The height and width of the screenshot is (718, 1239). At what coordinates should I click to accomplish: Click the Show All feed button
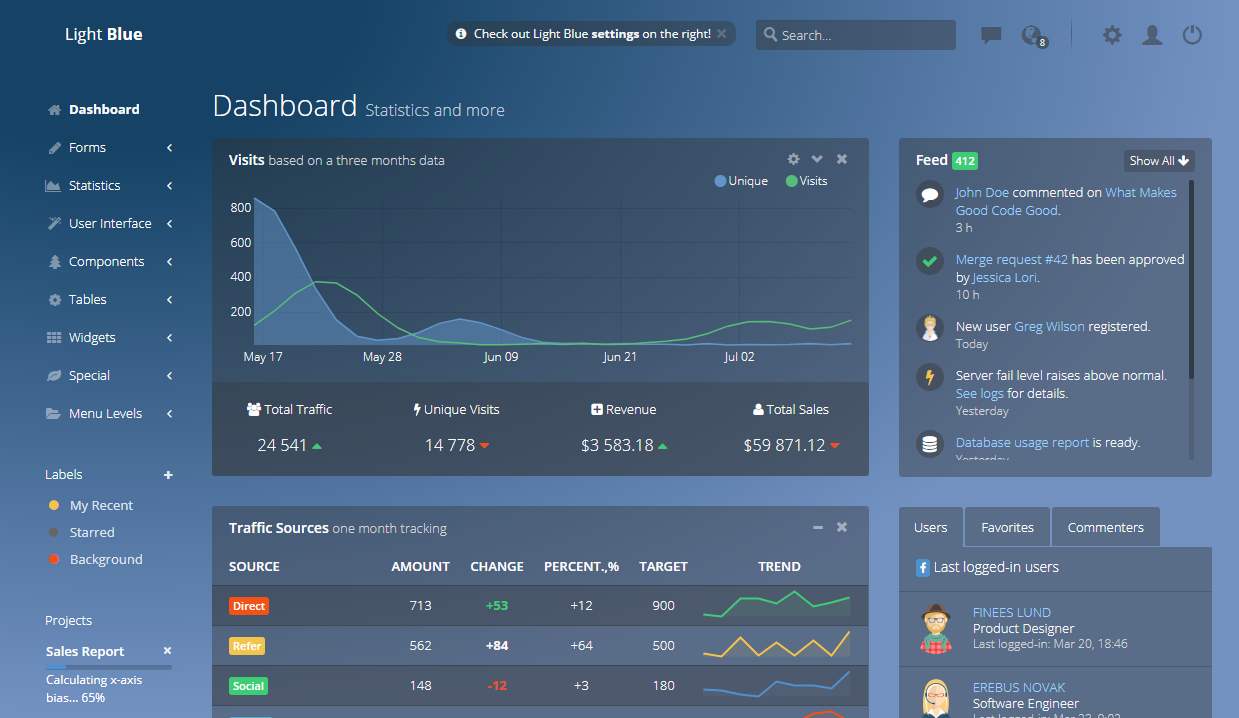1159,161
